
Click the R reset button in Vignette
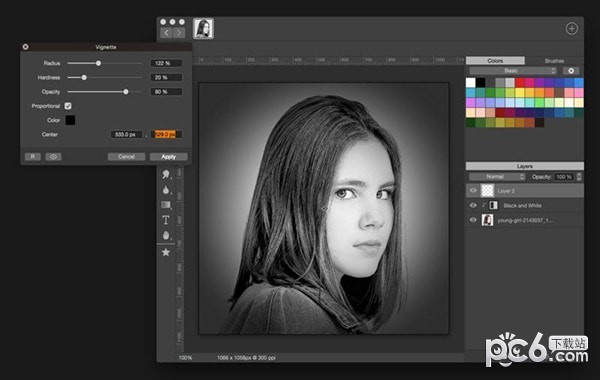click(x=33, y=157)
